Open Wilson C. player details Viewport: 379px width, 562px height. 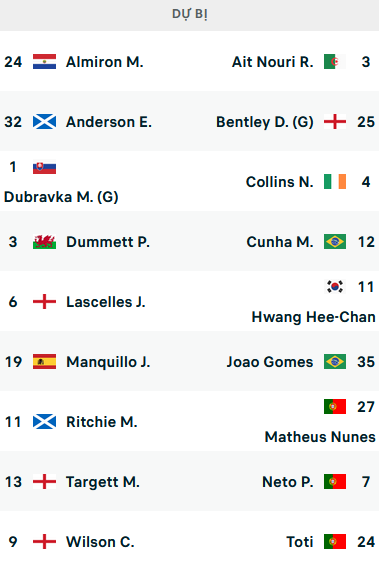[x=100, y=542]
